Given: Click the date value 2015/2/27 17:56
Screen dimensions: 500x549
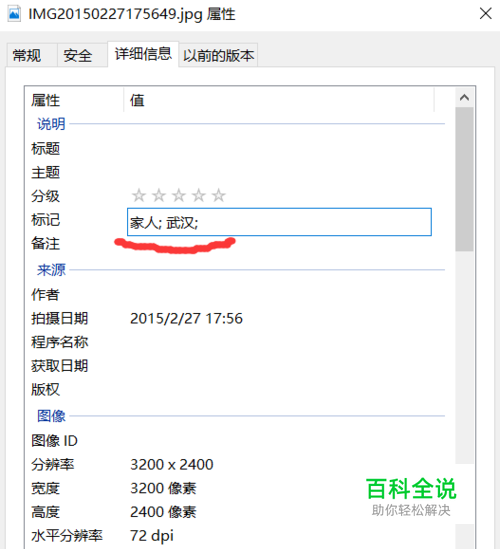Looking at the screenshot, I should 186,319.
